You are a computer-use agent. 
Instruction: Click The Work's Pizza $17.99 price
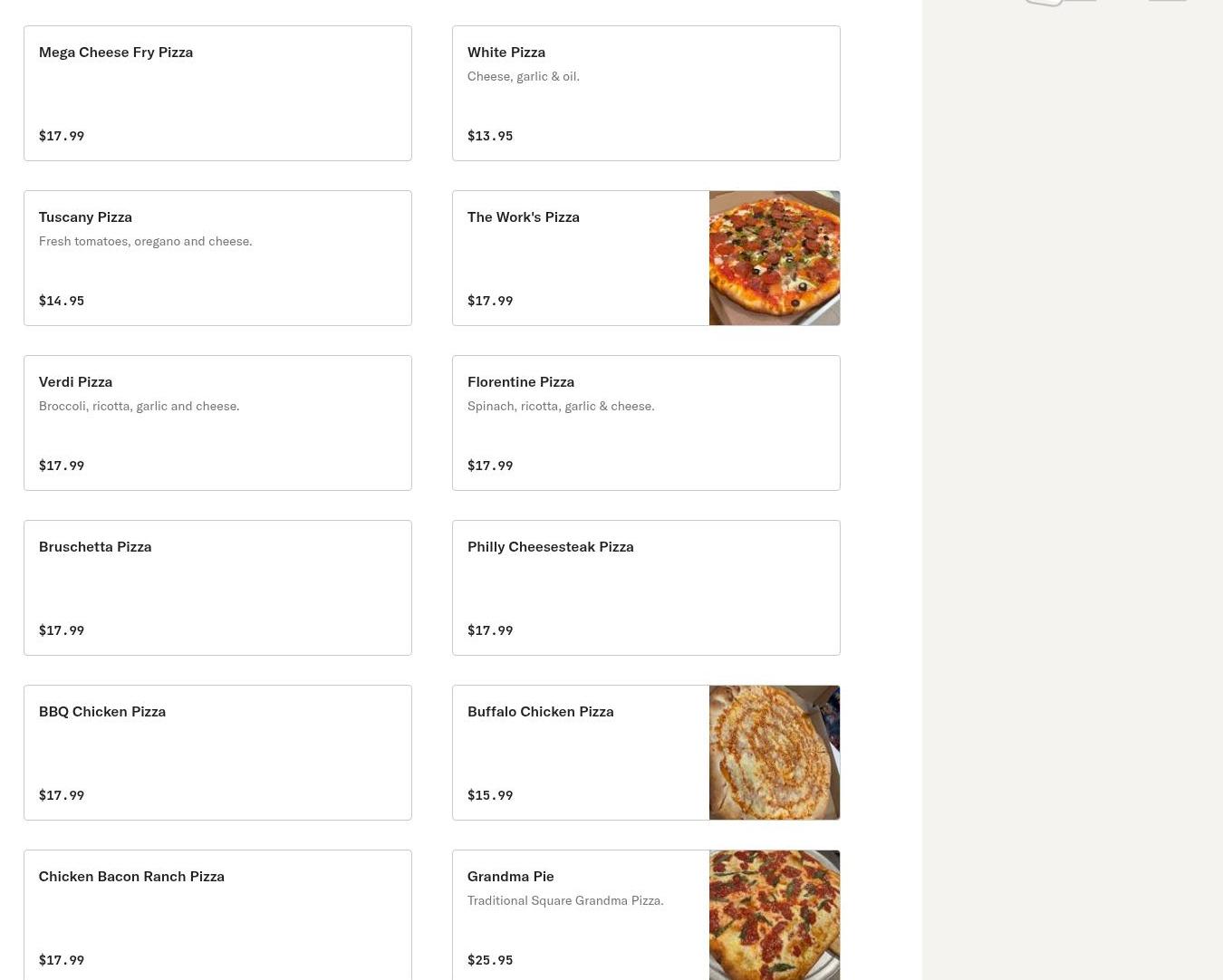pos(490,301)
